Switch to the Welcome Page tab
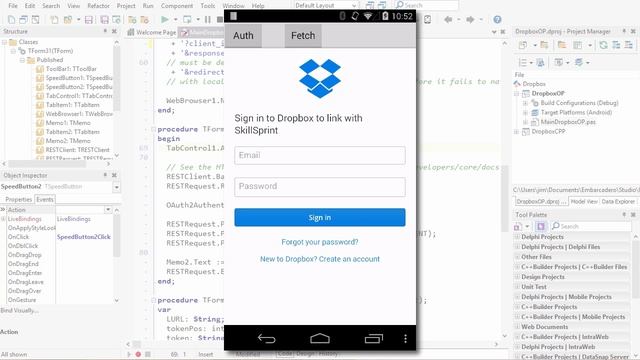This screenshot has height=360, width=640. click(x=151, y=32)
